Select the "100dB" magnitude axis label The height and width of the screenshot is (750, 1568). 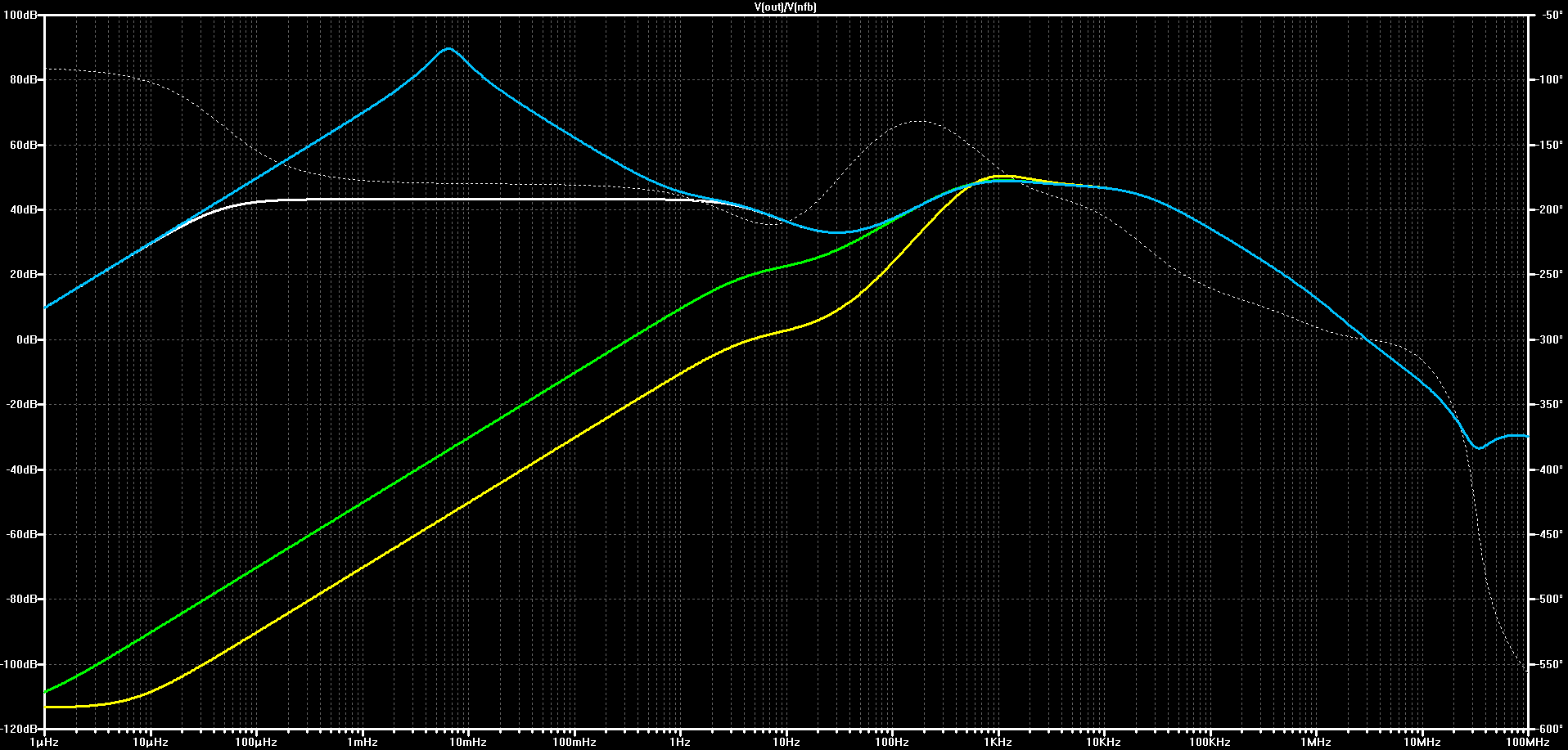[20, 15]
